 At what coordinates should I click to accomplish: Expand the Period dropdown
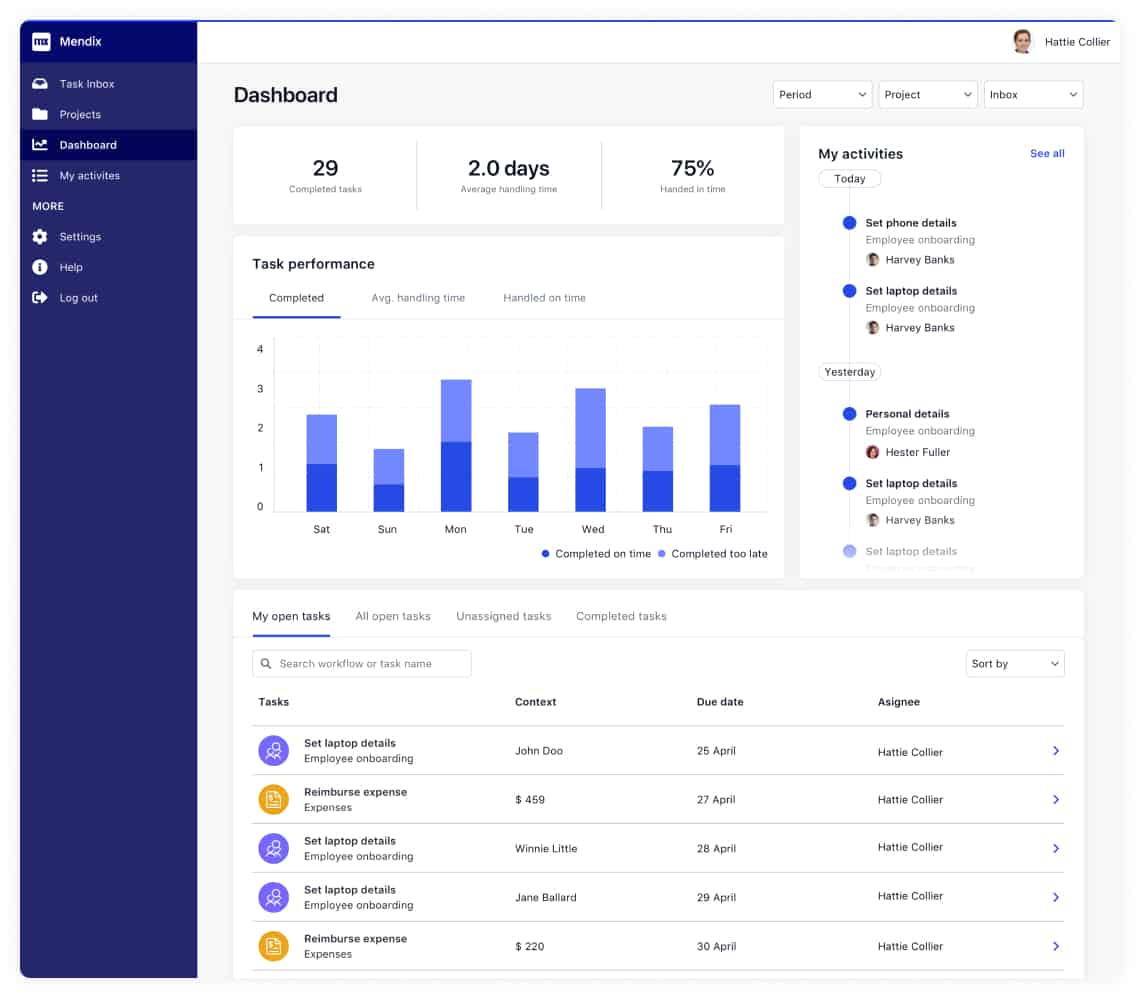(822, 95)
